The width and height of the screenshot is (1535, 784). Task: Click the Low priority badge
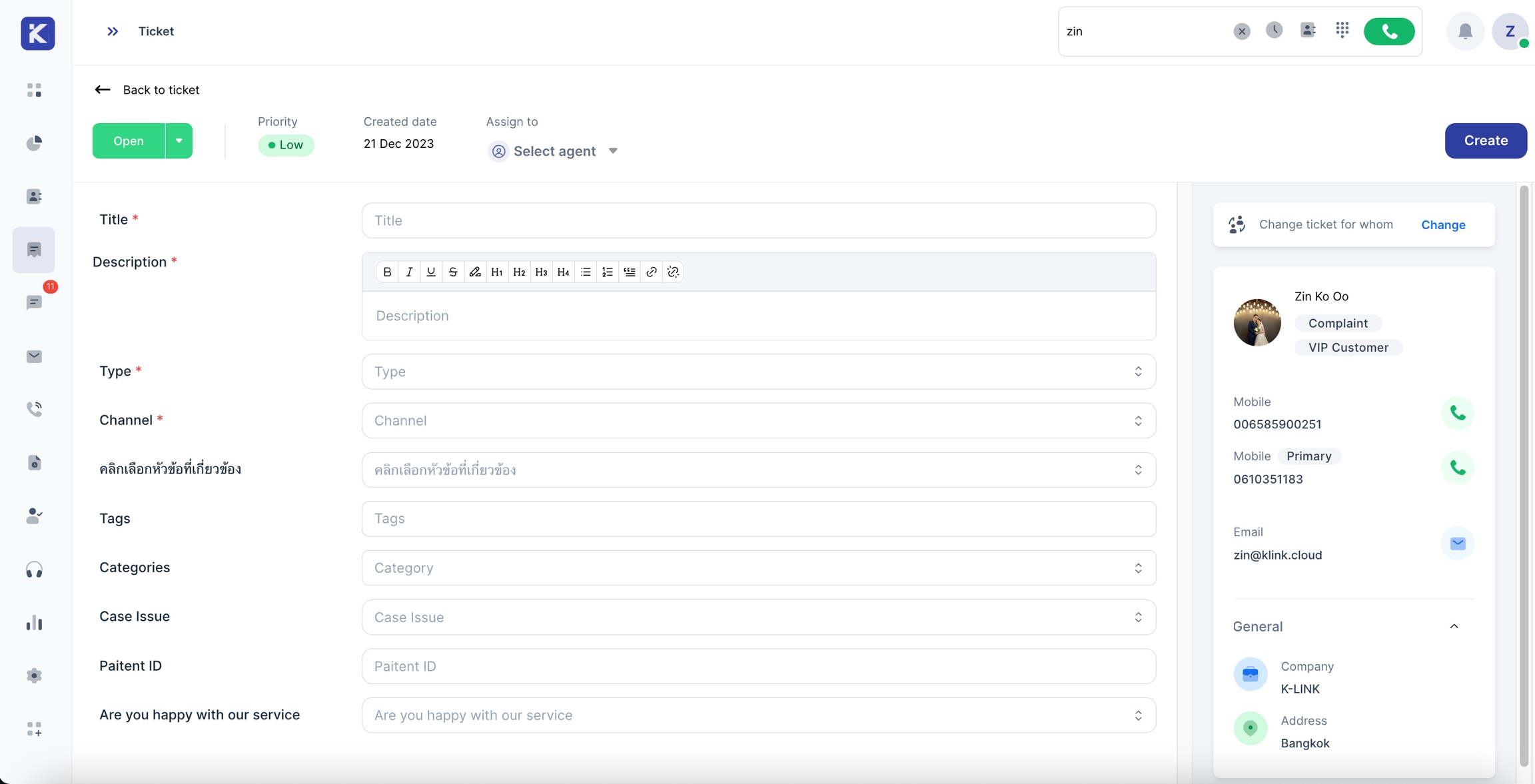[x=286, y=145]
